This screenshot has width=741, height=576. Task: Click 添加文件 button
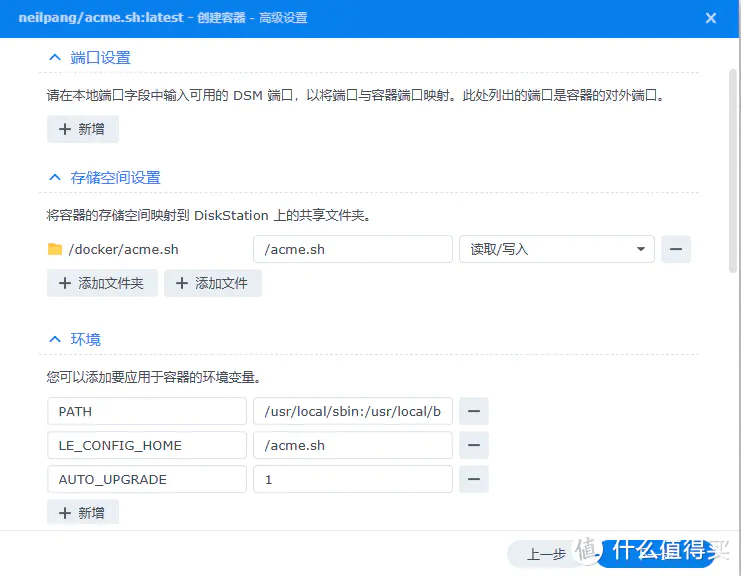(213, 283)
